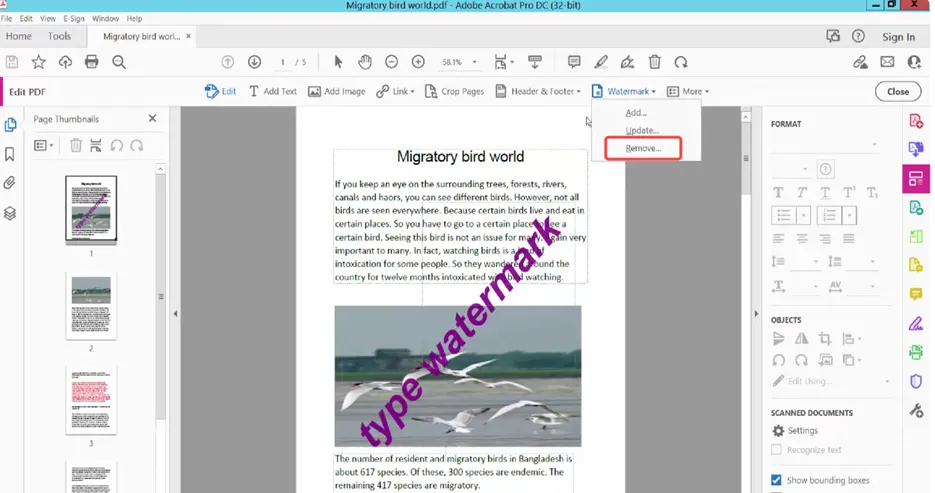Viewport: 935px width, 493px height.
Task: Open the View menu
Action: (x=48, y=18)
